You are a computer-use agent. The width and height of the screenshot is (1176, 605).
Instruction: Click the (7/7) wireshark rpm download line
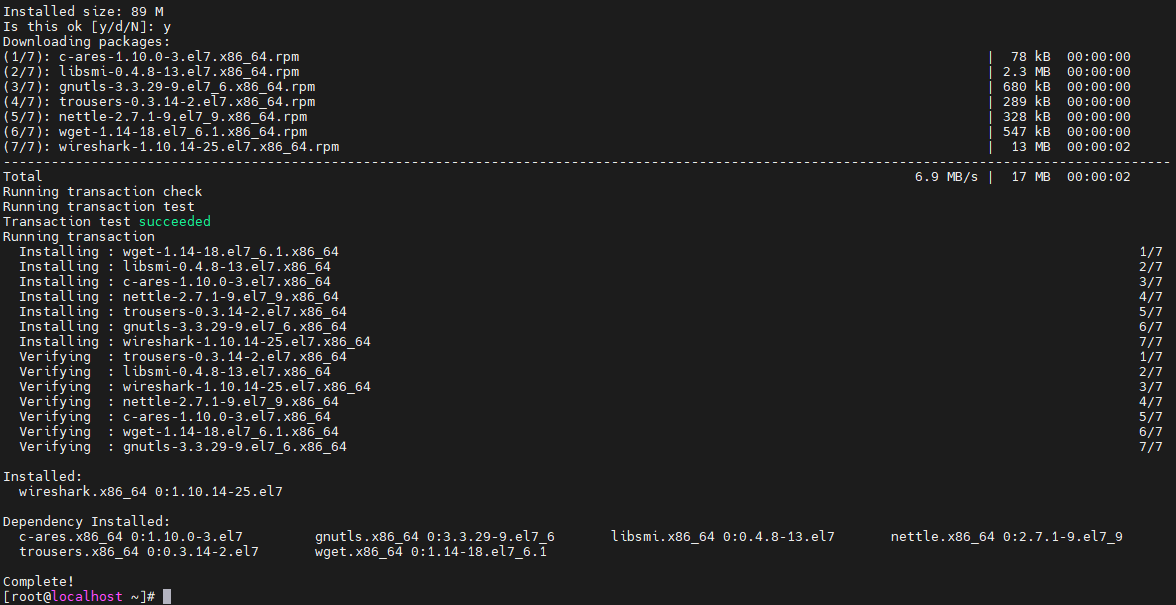(170, 147)
